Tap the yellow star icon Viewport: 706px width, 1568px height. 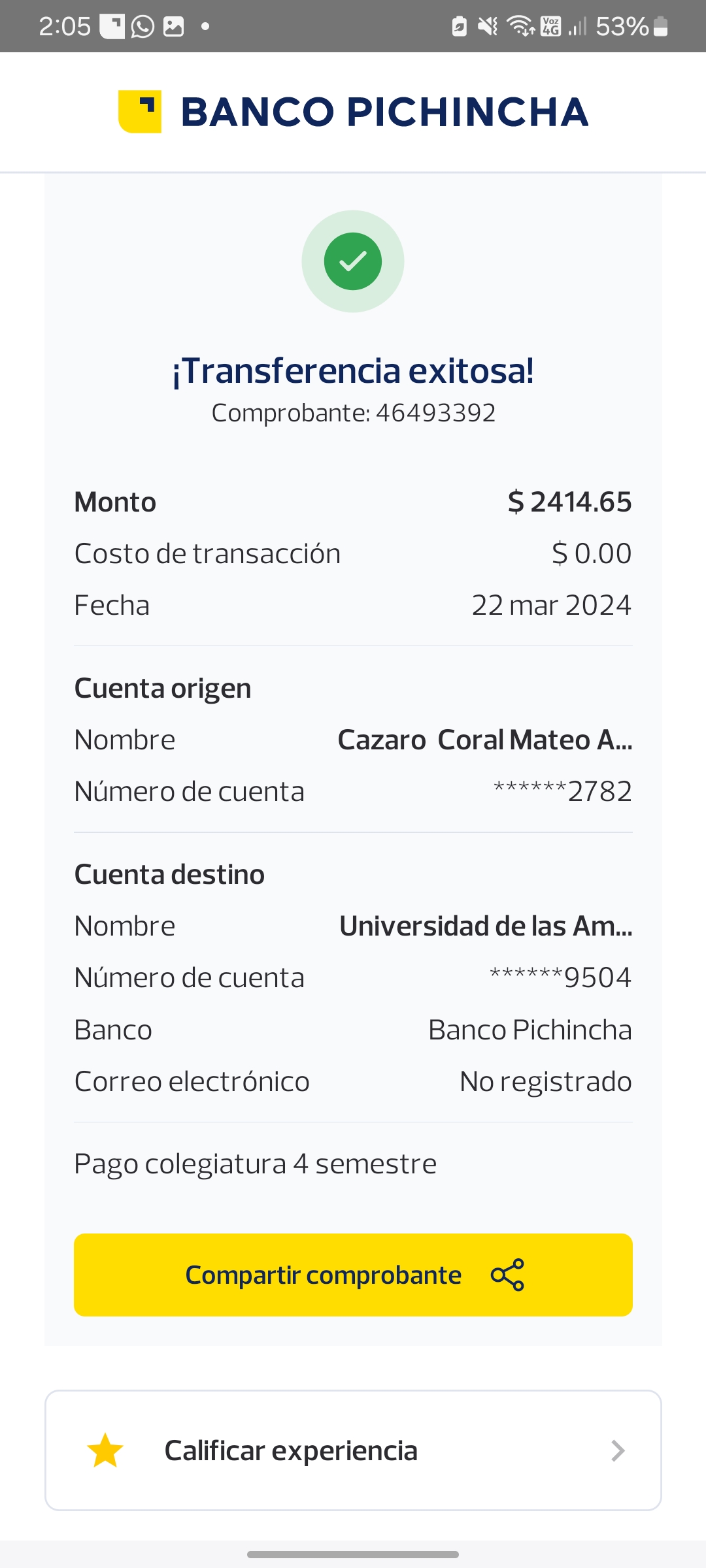105,1450
